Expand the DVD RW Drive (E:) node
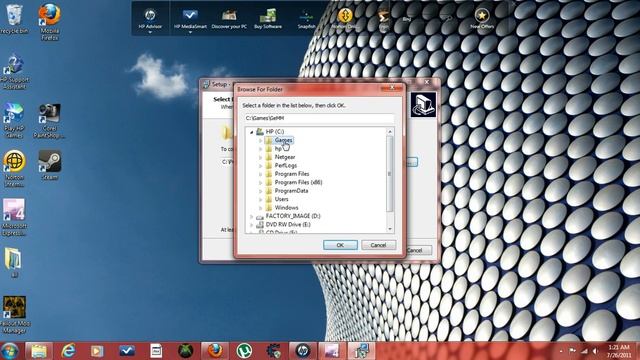The image size is (640, 360). pyautogui.click(x=251, y=224)
